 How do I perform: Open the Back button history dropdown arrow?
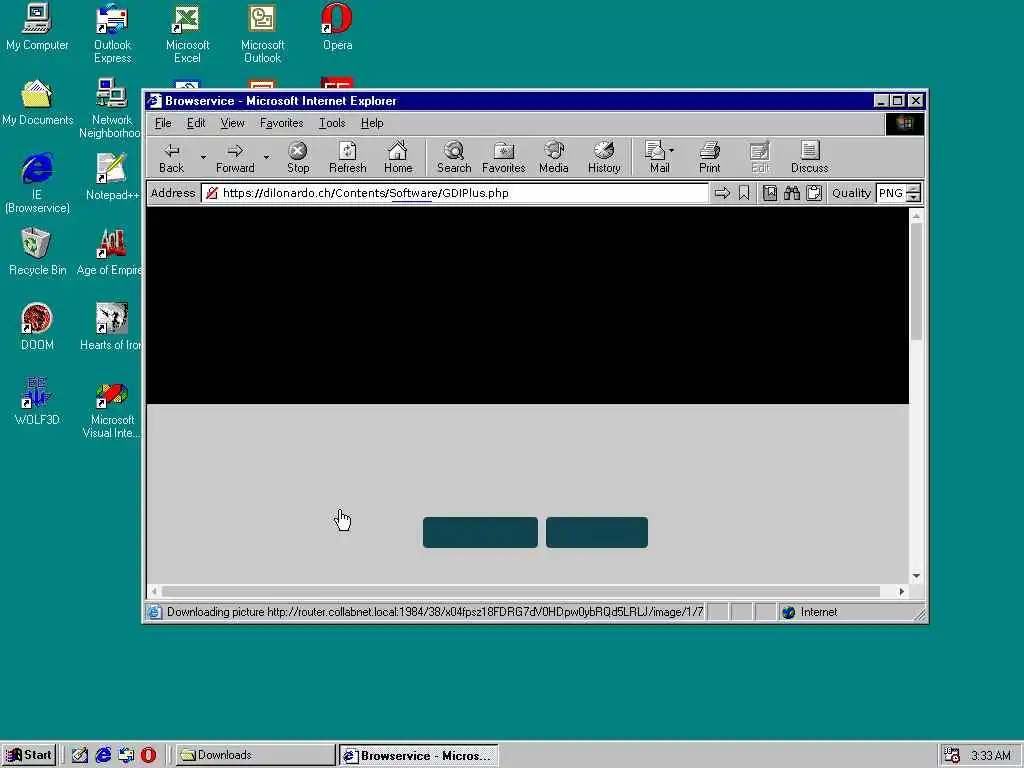tap(203, 157)
